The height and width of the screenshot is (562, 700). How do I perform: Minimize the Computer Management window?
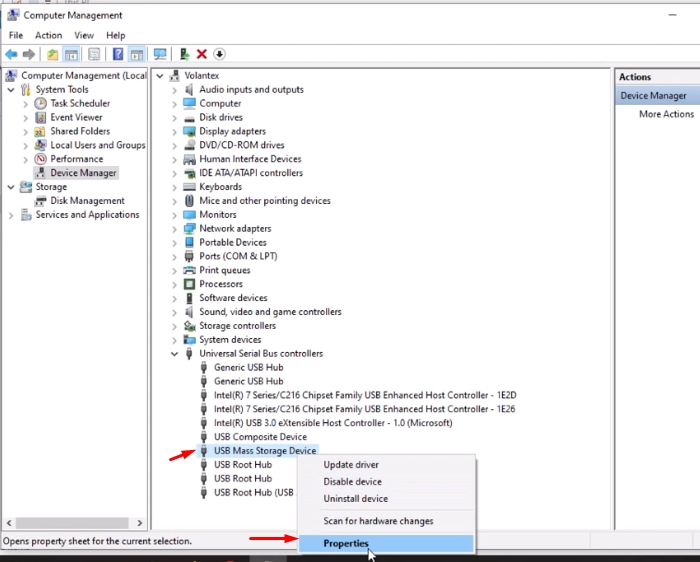tap(672, 15)
